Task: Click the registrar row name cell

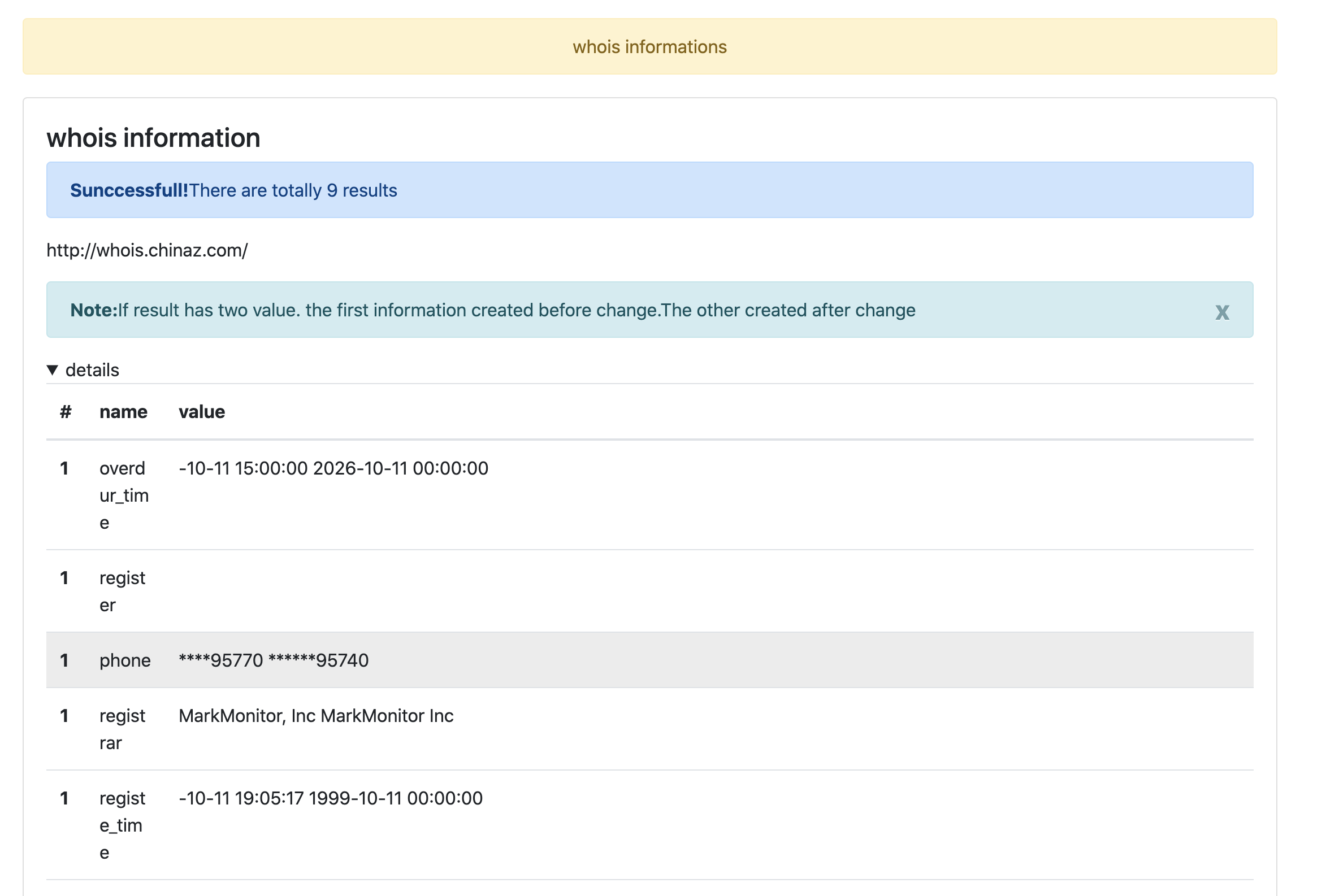Action: click(x=122, y=729)
